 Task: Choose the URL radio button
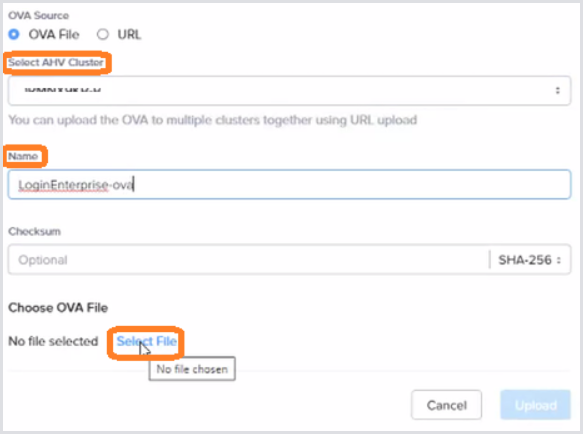click(x=103, y=35)
